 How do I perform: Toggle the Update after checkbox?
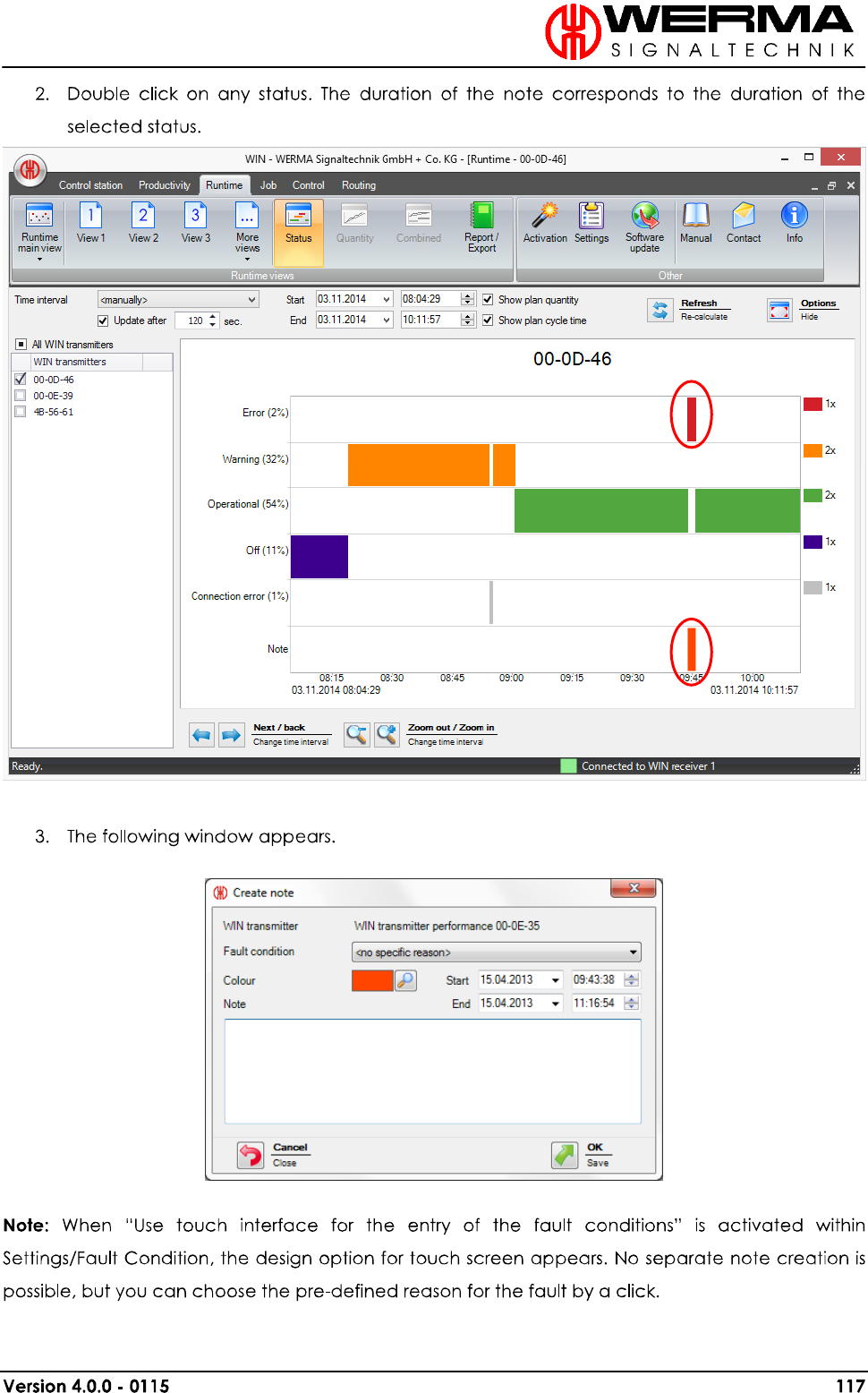pyautogui.click(x=103, y=320)
